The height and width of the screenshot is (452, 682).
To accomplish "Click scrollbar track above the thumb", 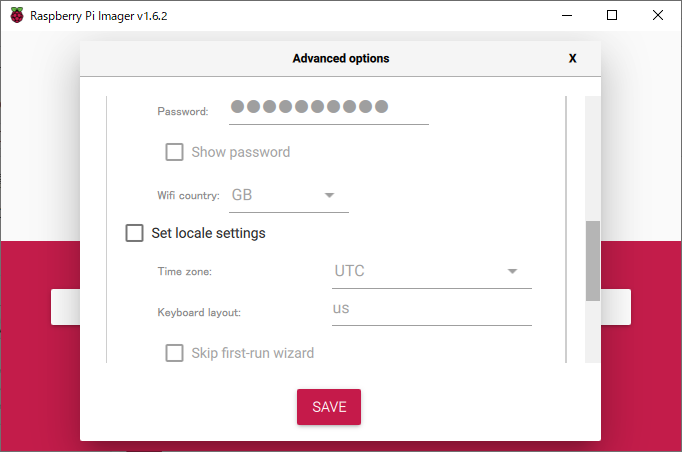I will [x=593, y=160].
